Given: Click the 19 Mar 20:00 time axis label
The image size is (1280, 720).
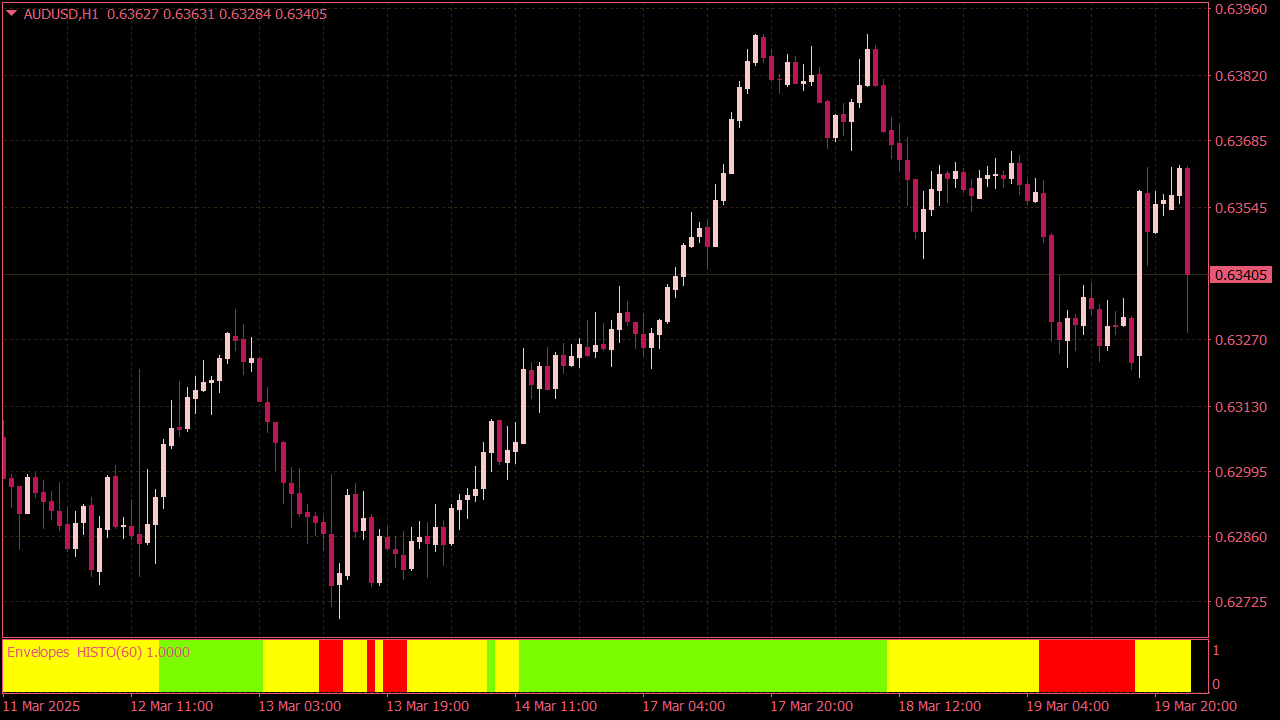Looking at the screenshot, I should point(1196,706).
